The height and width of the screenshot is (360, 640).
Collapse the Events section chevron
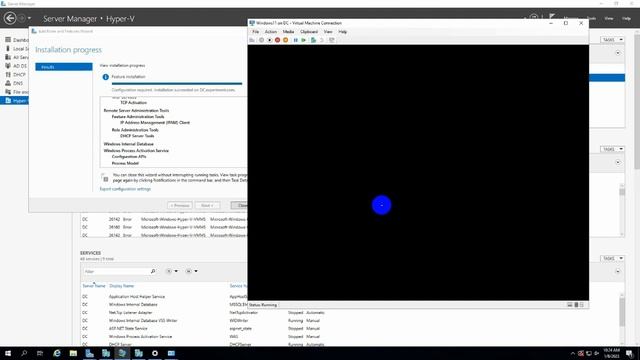(618, 162)
